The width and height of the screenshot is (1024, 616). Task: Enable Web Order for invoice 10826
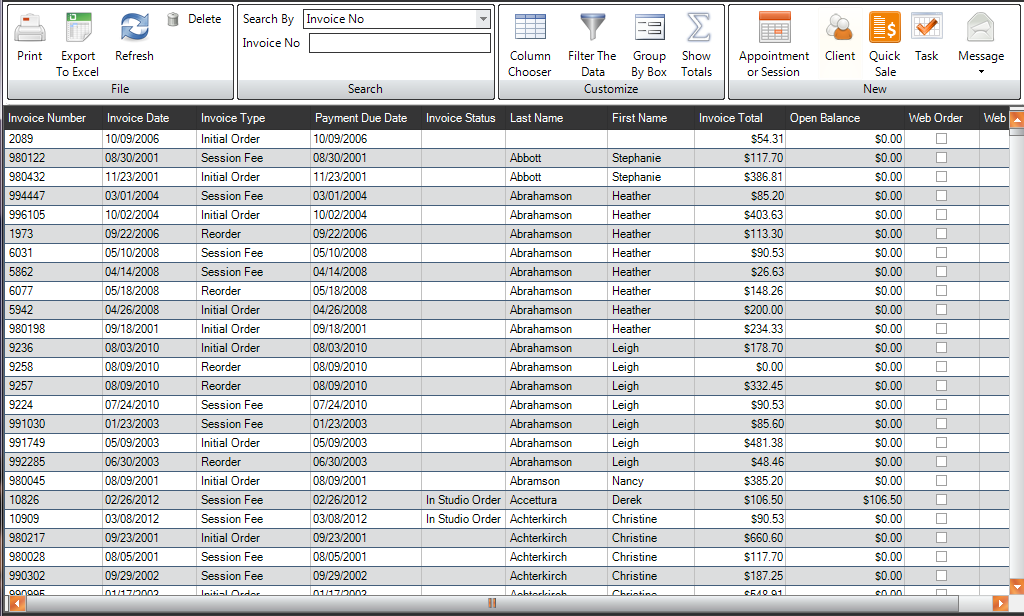click(x=940, y=500)
